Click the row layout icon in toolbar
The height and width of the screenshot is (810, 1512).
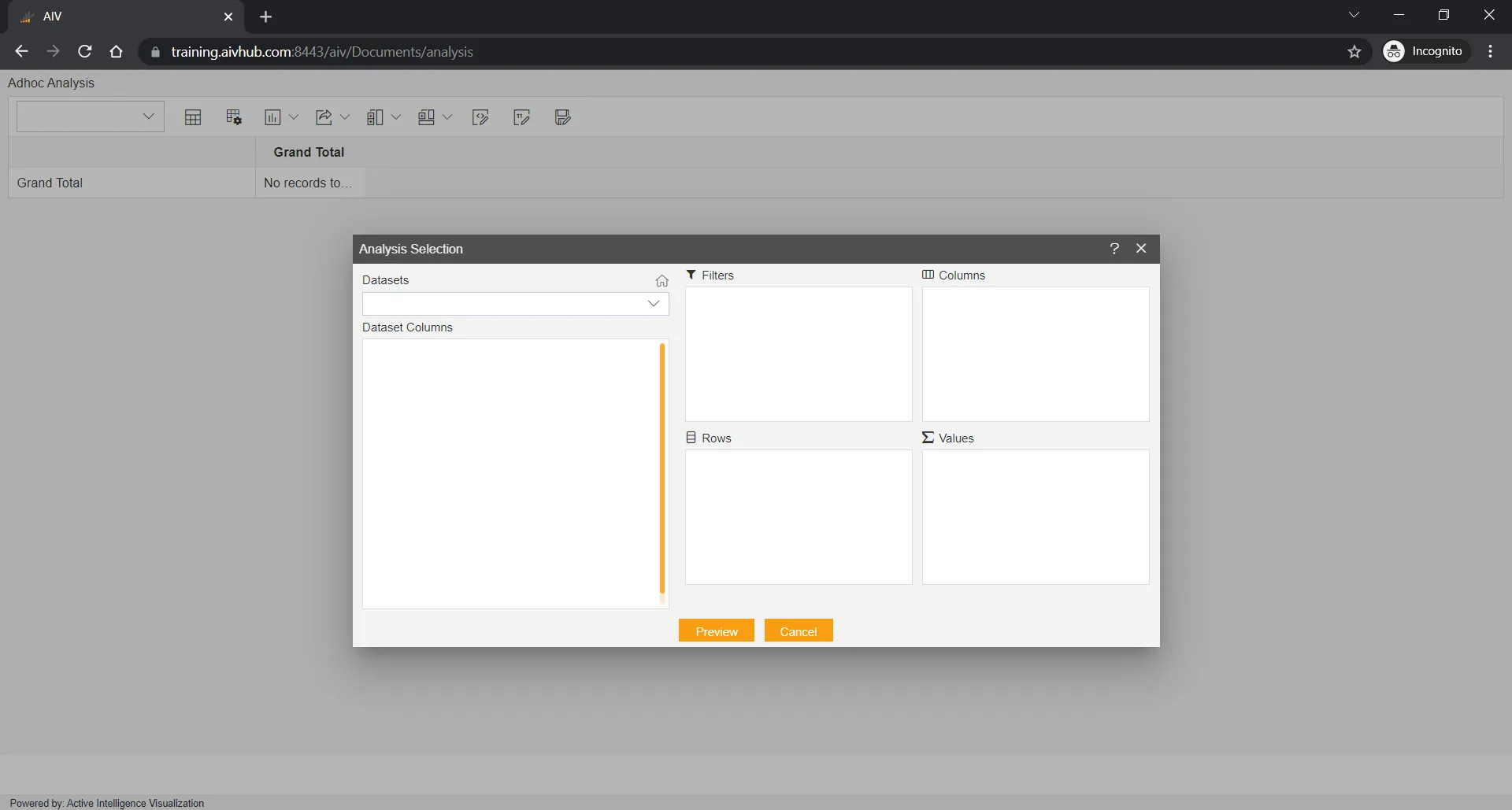click(426, 117)
